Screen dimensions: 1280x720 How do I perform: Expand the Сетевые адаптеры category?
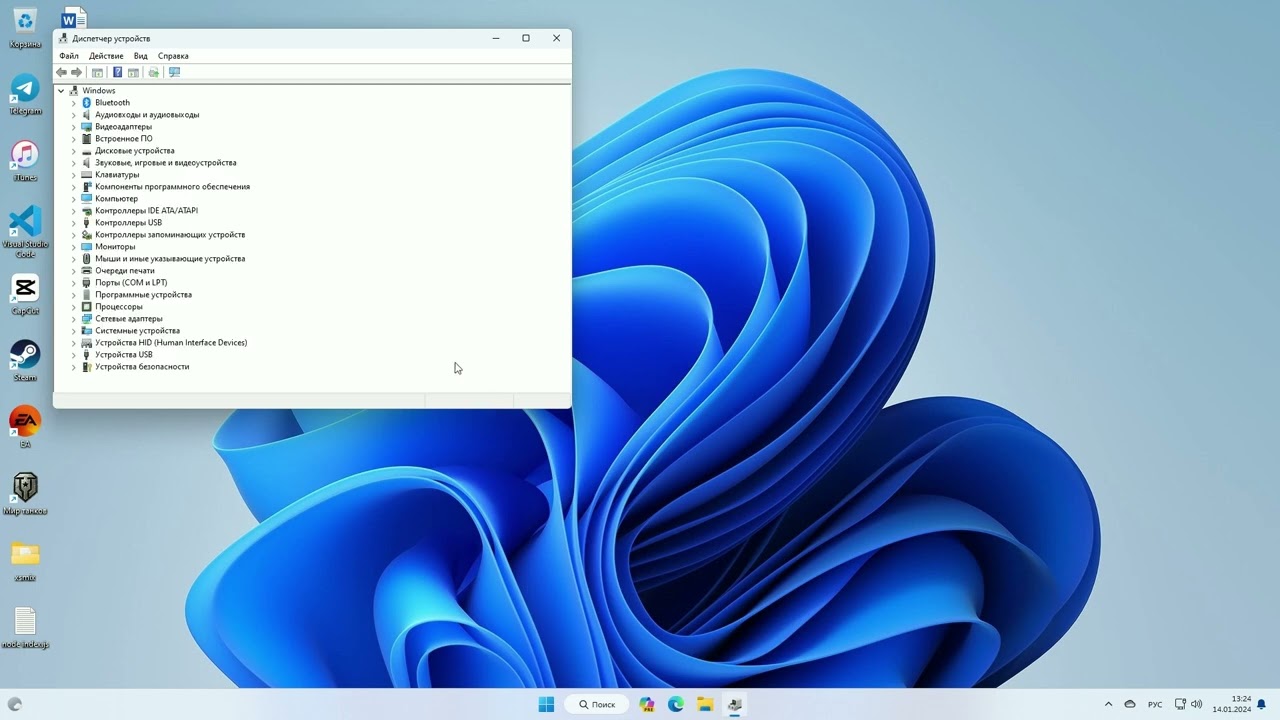point(73,319)
